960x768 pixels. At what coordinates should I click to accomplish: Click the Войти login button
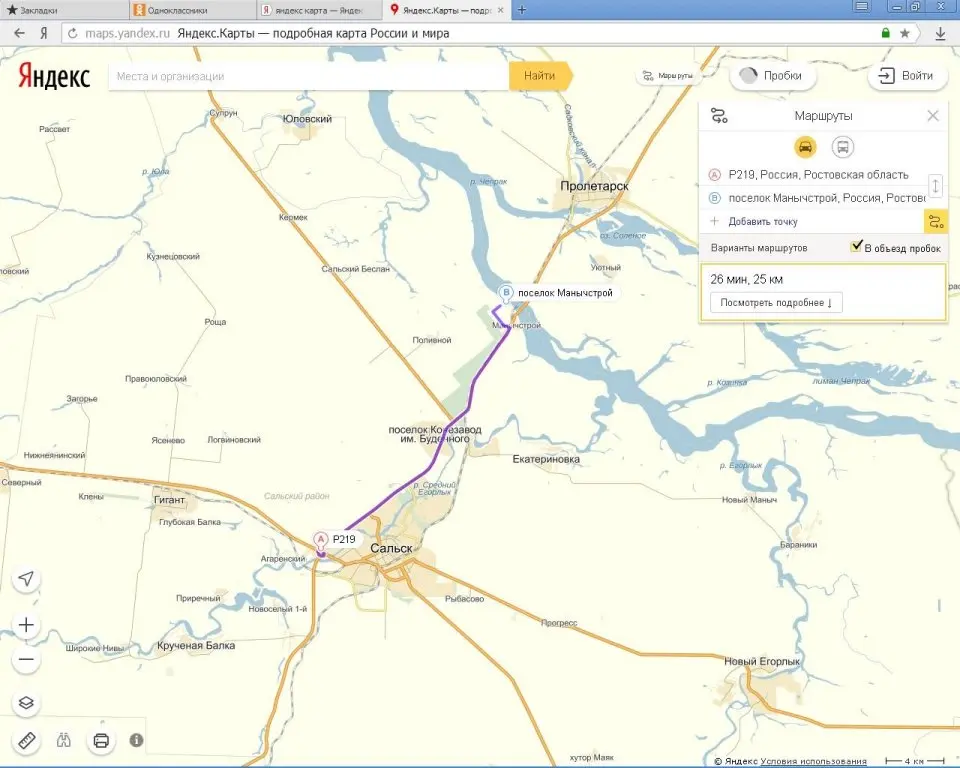(907, 76)
